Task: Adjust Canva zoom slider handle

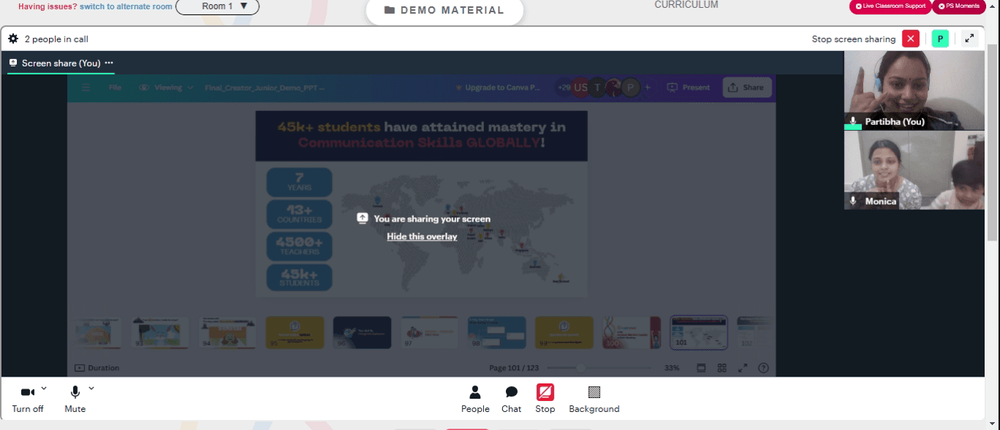Action: click(580, 368)
